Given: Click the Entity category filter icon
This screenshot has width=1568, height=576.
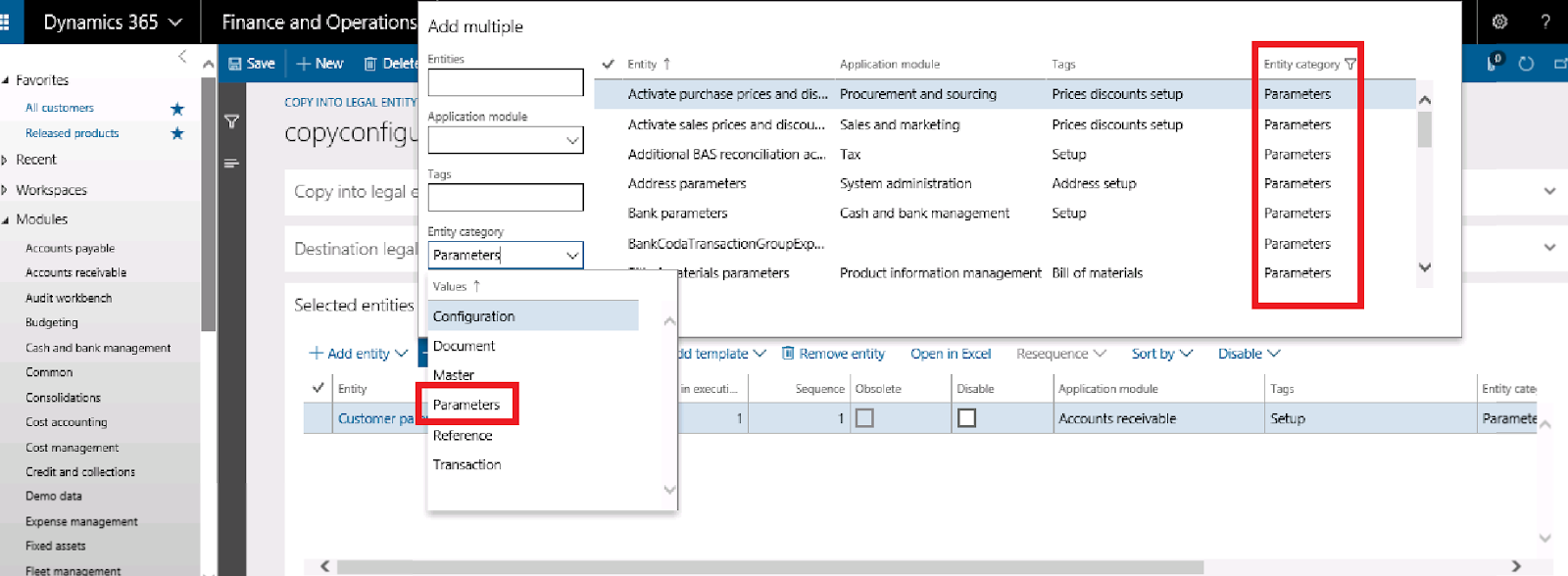Looking at the screenshot, I should click(x=1350, y=65).
